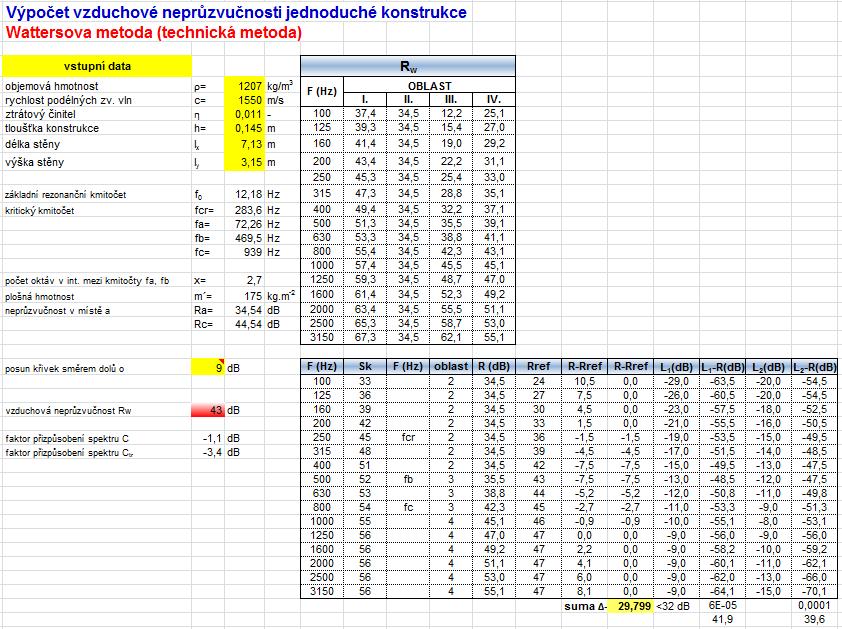842x629 pixels.
Task: Select the 'suma Δ-' label
Action: click(586, 606)
